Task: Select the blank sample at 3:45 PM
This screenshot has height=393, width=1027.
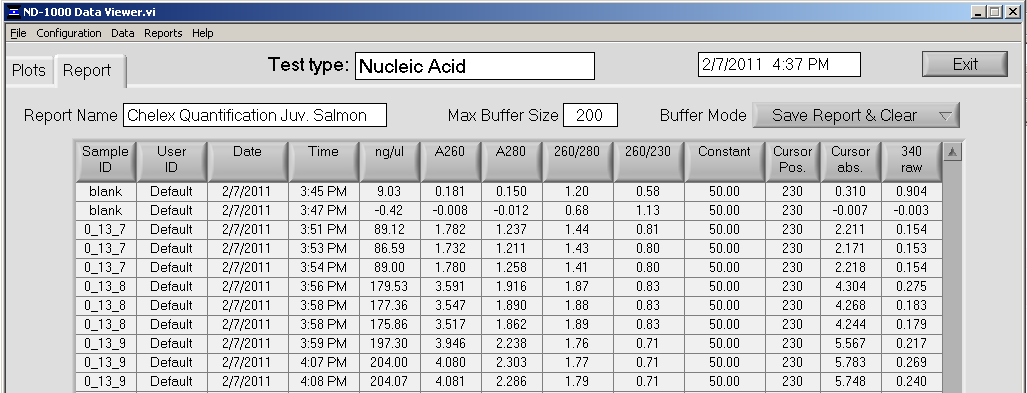Action: pos(105,191)
